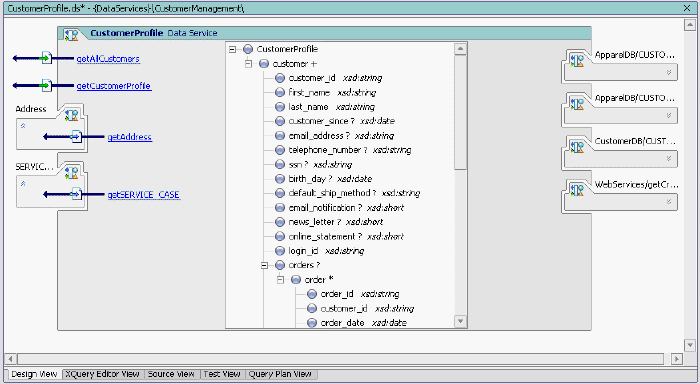This screenshot has width=700, height=384.
Task: Click the login_id element icon
Action: [280, 250]
